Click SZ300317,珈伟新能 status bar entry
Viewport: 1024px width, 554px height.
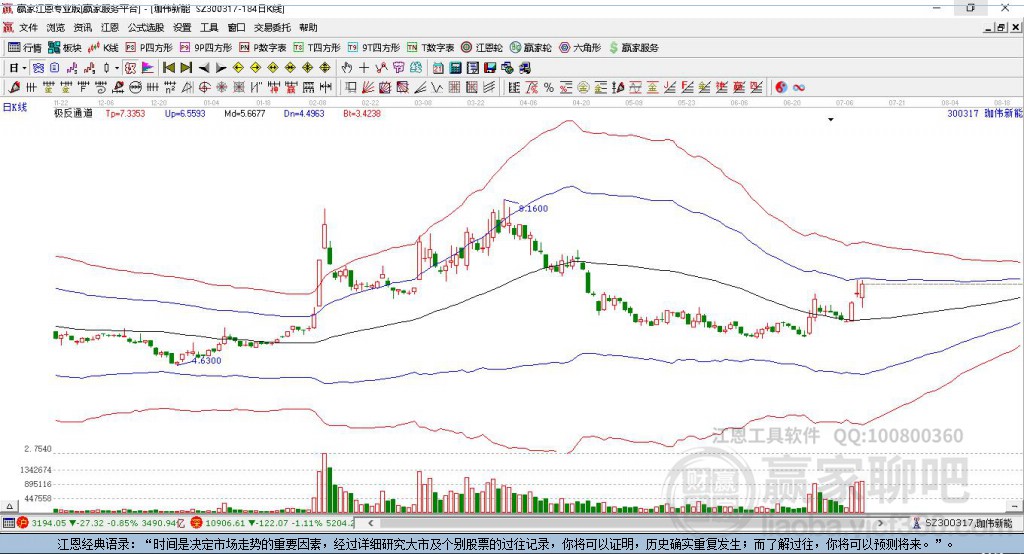pyautogui.click(x=964, y=523)
